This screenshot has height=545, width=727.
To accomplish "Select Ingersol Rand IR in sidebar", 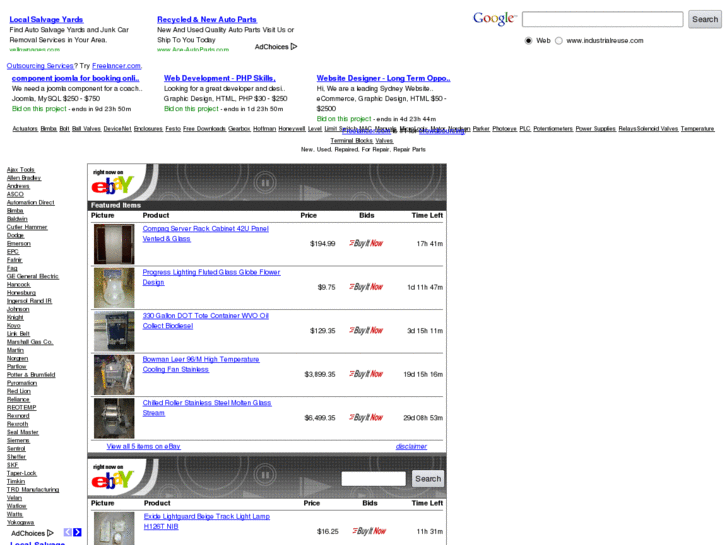I will pyautogui.click(x=29, y=301).
